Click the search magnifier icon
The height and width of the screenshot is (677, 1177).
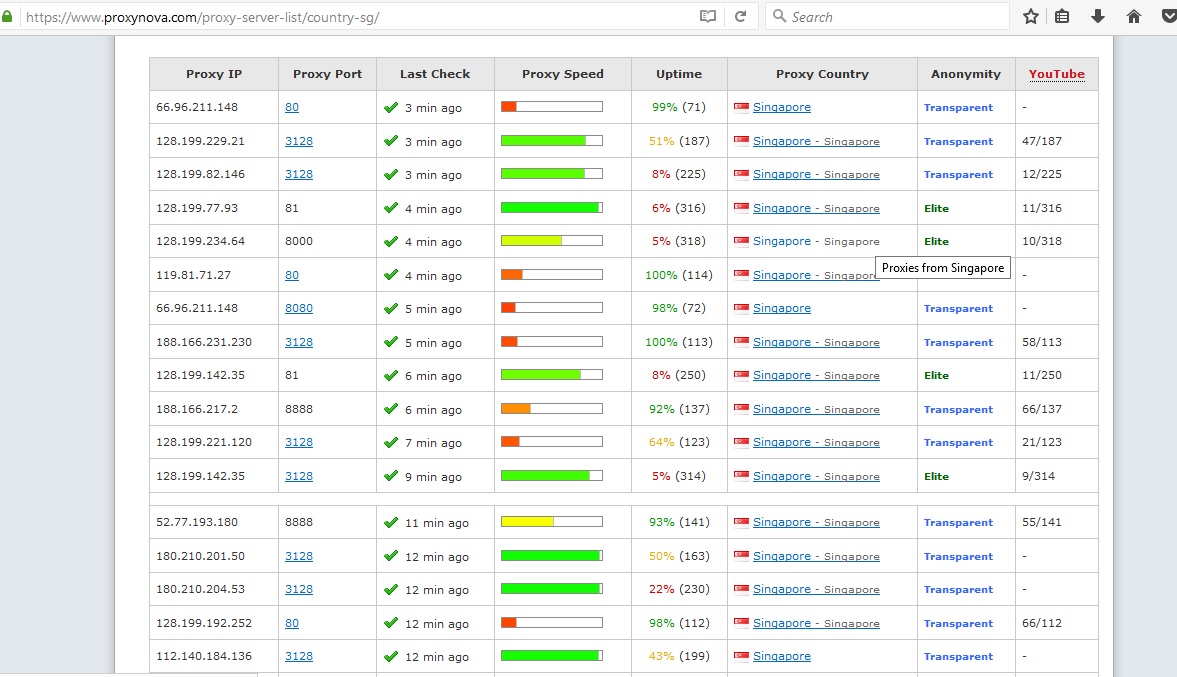[x=780, y=16]
